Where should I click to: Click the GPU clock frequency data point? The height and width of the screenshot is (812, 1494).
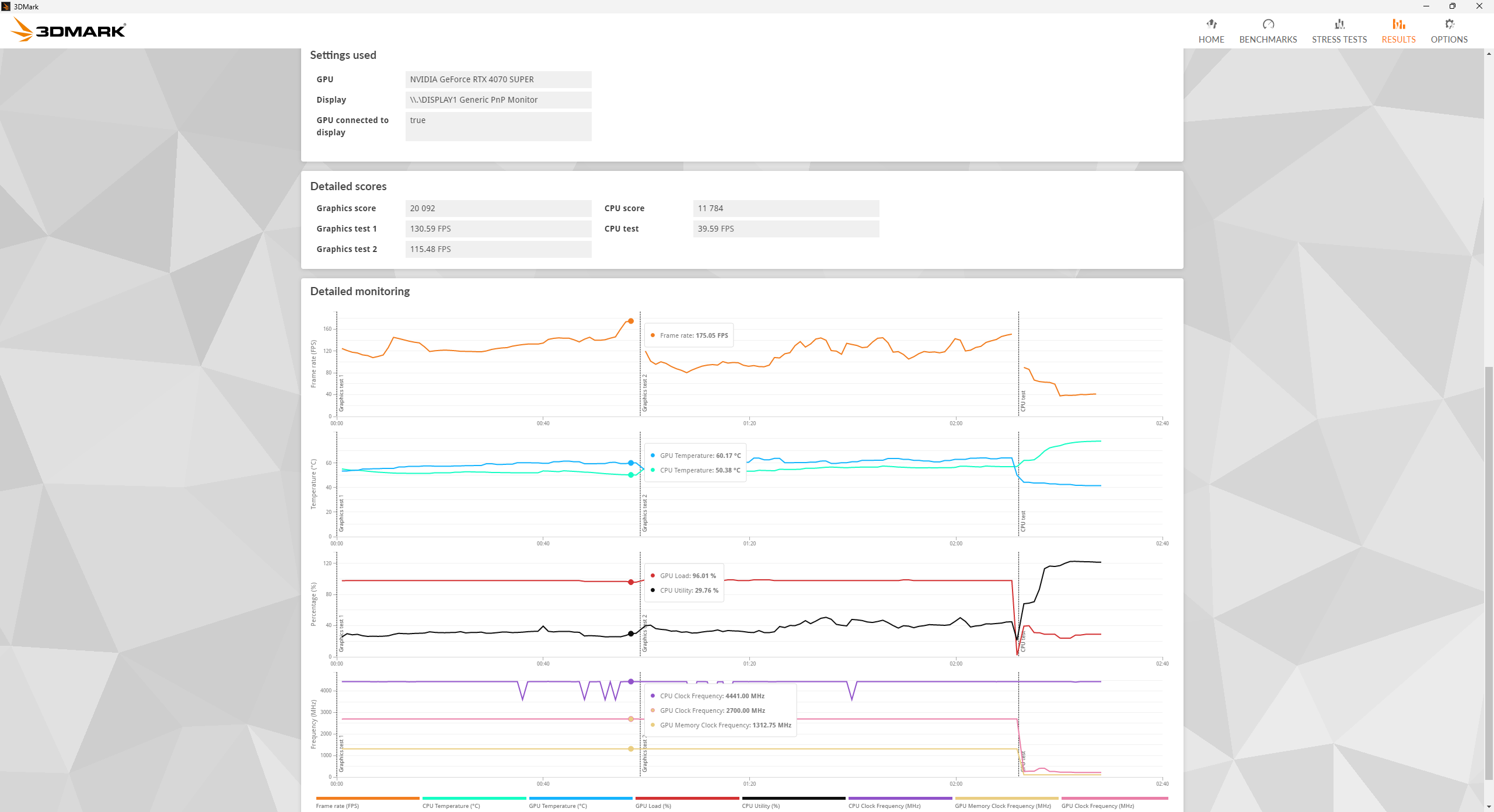(x=631, y=719)
